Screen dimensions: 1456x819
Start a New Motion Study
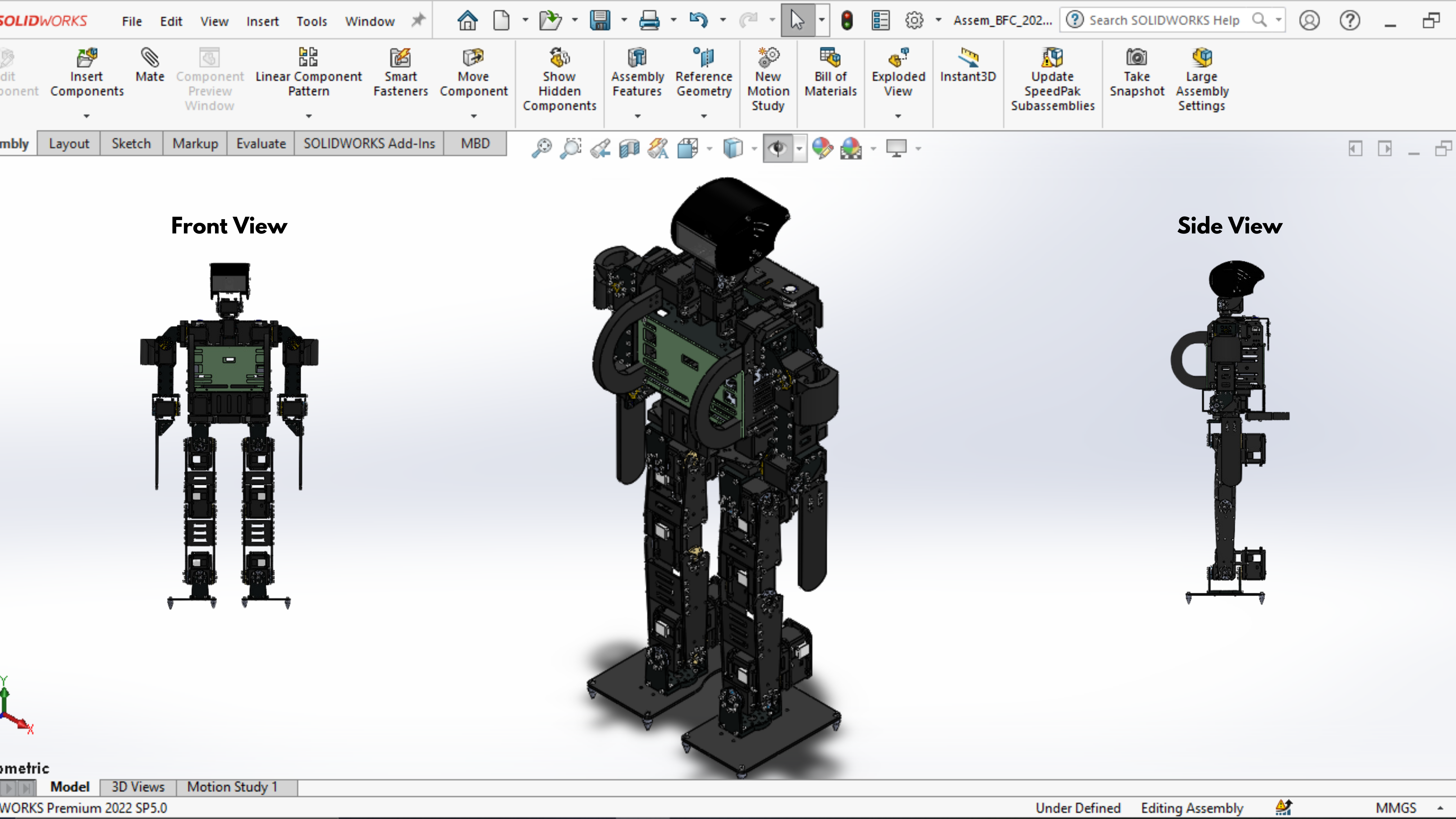click(768, 80)
